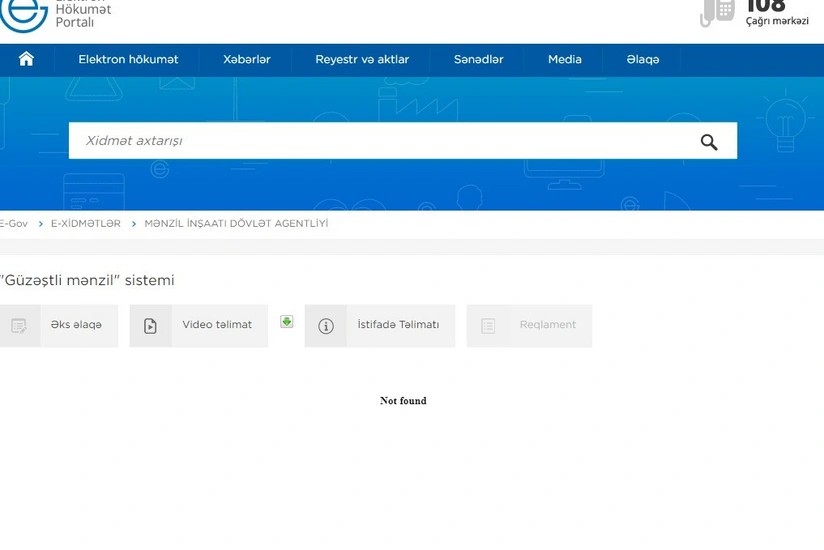Open the Xəbərlər menu item
This screenshot has height=550, width=824.
[246, 60]
